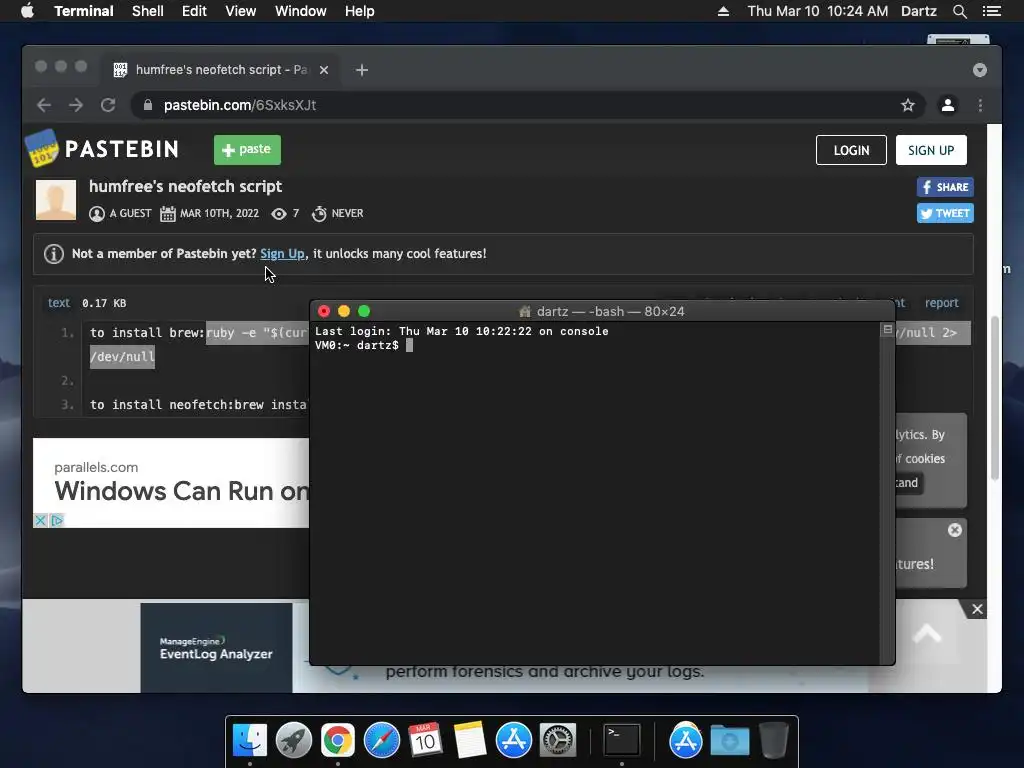Click the ManageEngine EventLog Analyzer ad

tap(216, 647)
